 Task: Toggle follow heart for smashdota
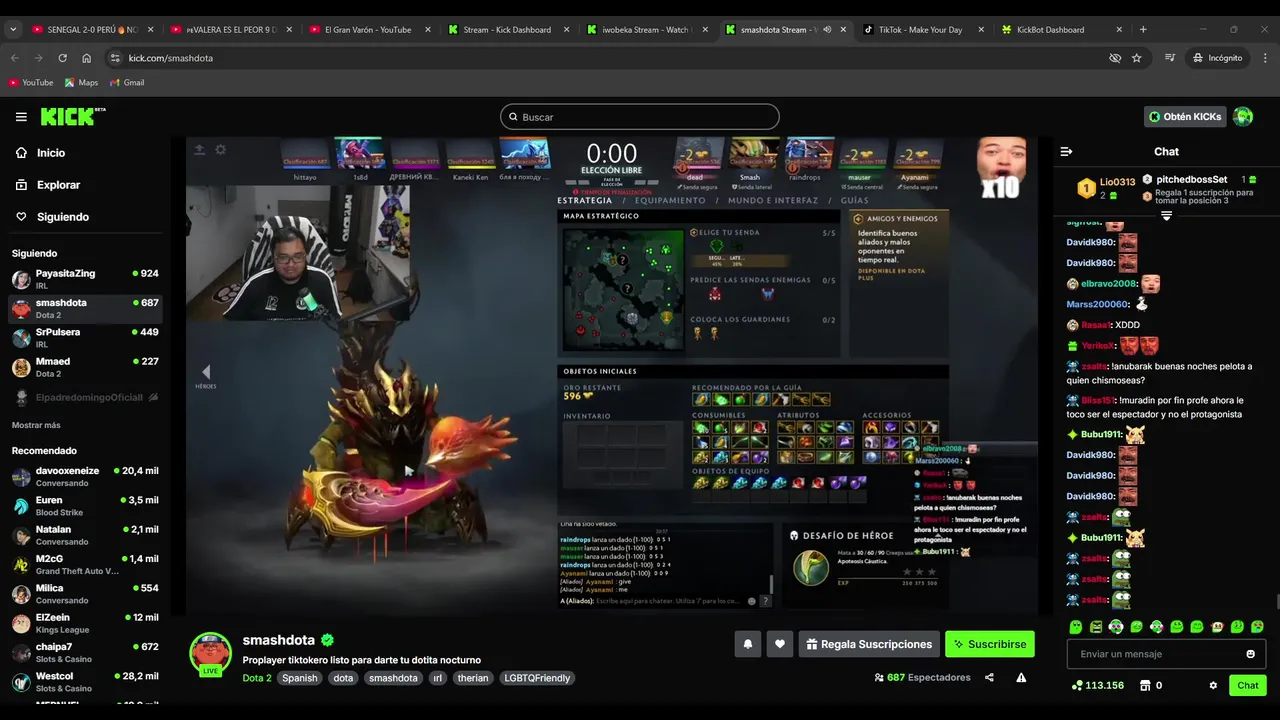coord(780,645)
